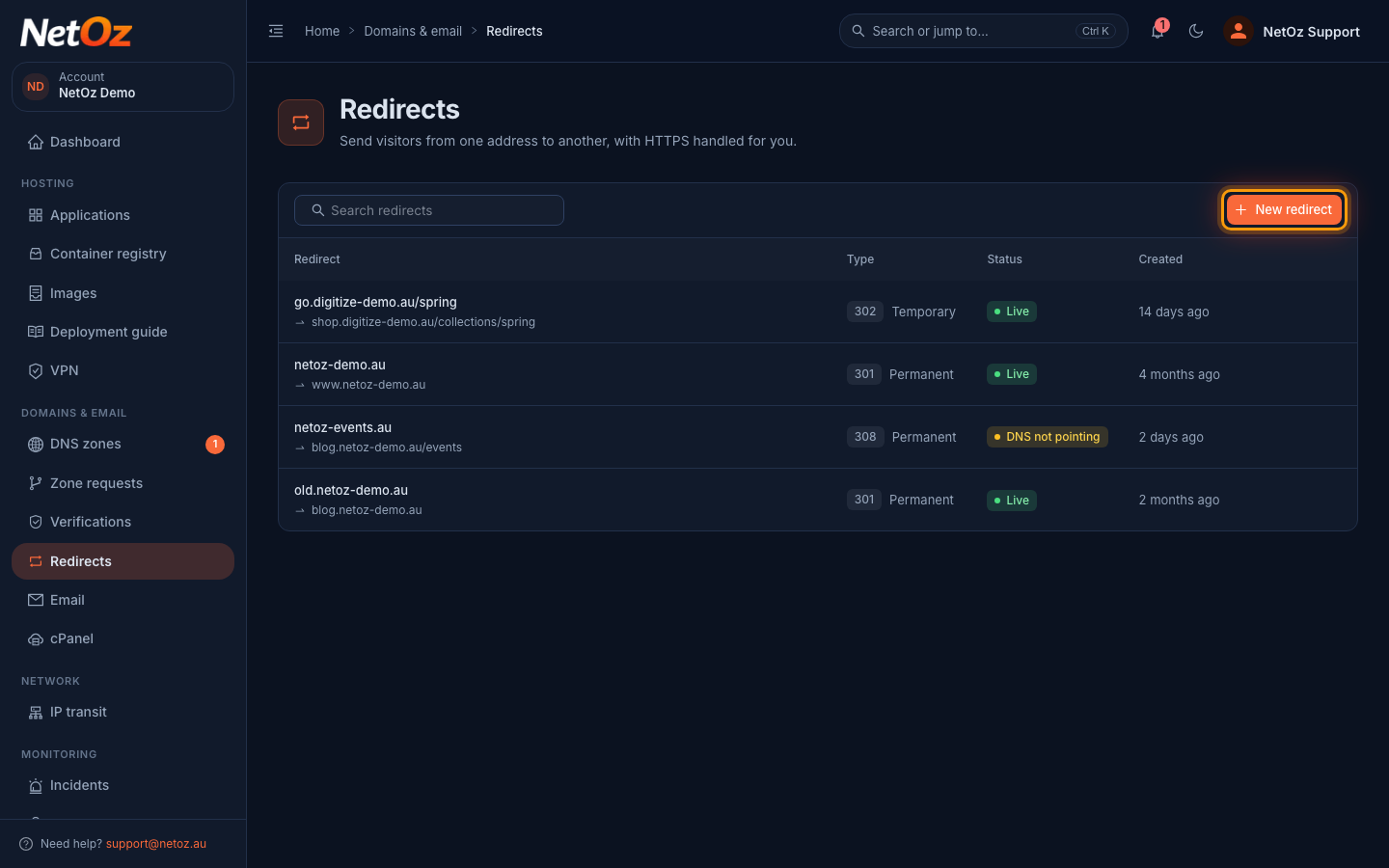Click the Email envelope icon
Screen dimensions: 1389x868
(x=36, y=600)
